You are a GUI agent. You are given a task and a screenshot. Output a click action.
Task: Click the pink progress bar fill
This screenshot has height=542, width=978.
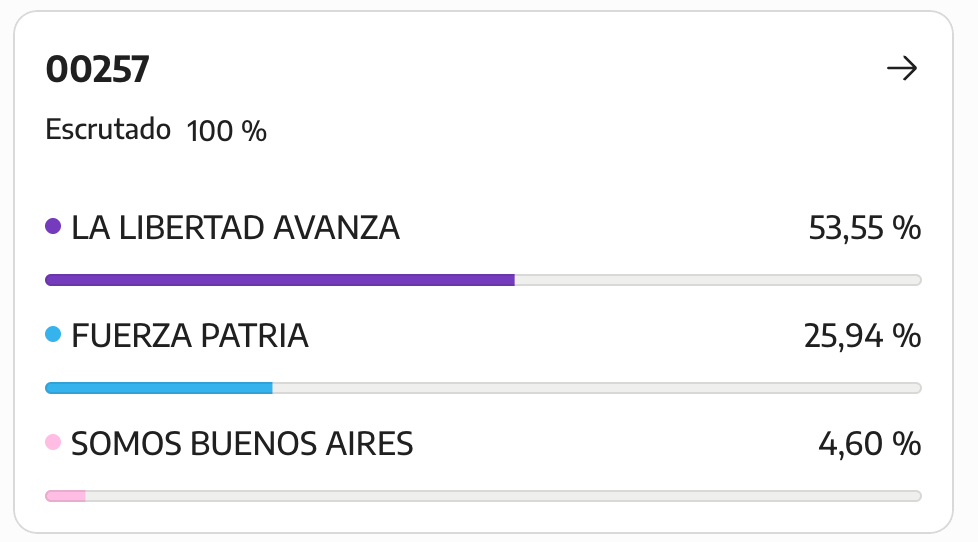(65, 496)
